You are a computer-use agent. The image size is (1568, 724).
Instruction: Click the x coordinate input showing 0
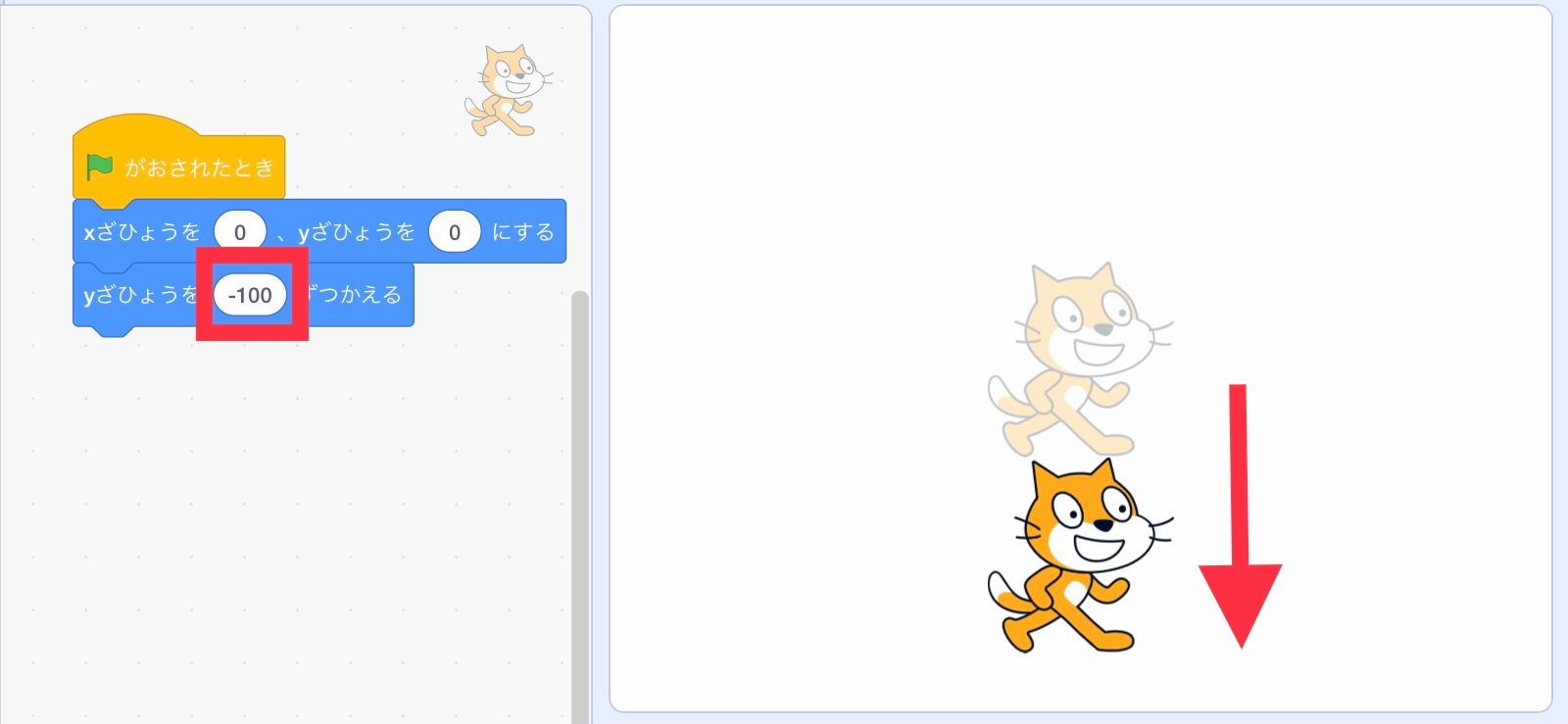coord(239,232)
